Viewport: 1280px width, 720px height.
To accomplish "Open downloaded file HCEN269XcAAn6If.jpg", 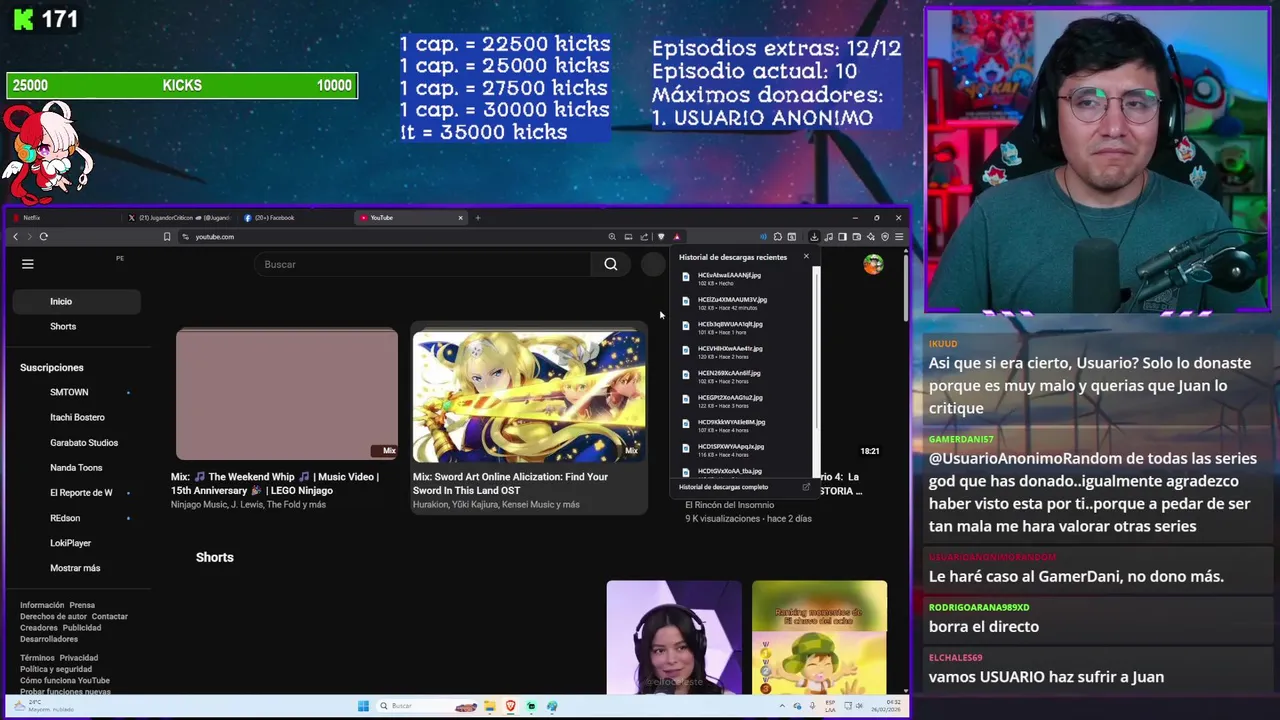I will 745,377.
